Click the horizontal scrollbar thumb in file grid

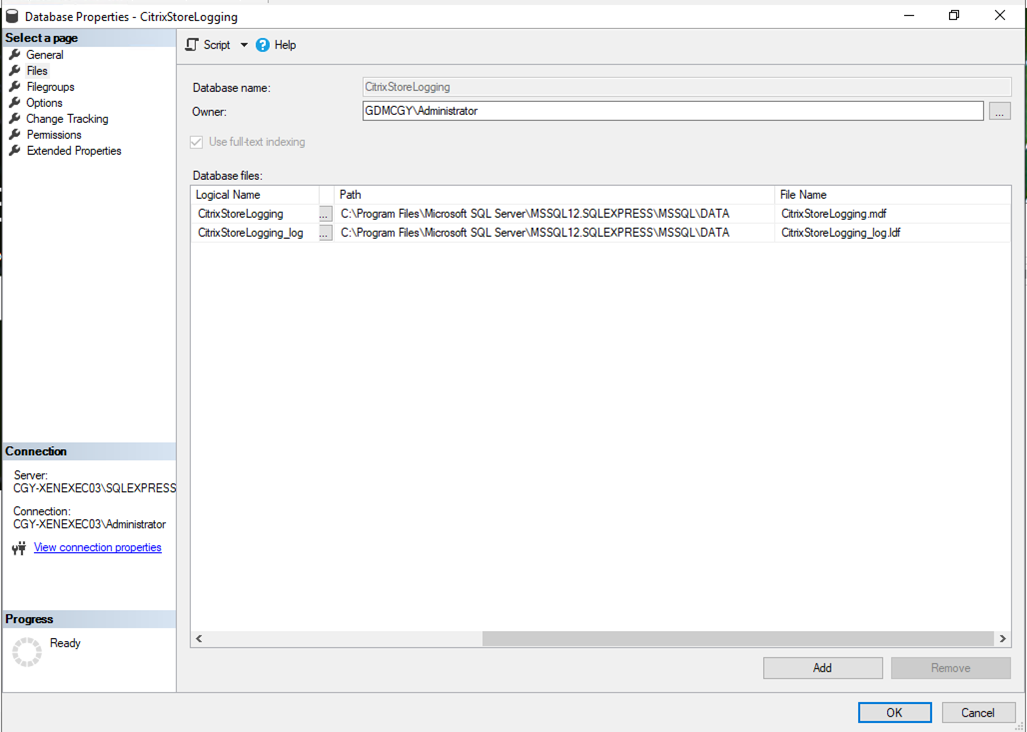738,638
